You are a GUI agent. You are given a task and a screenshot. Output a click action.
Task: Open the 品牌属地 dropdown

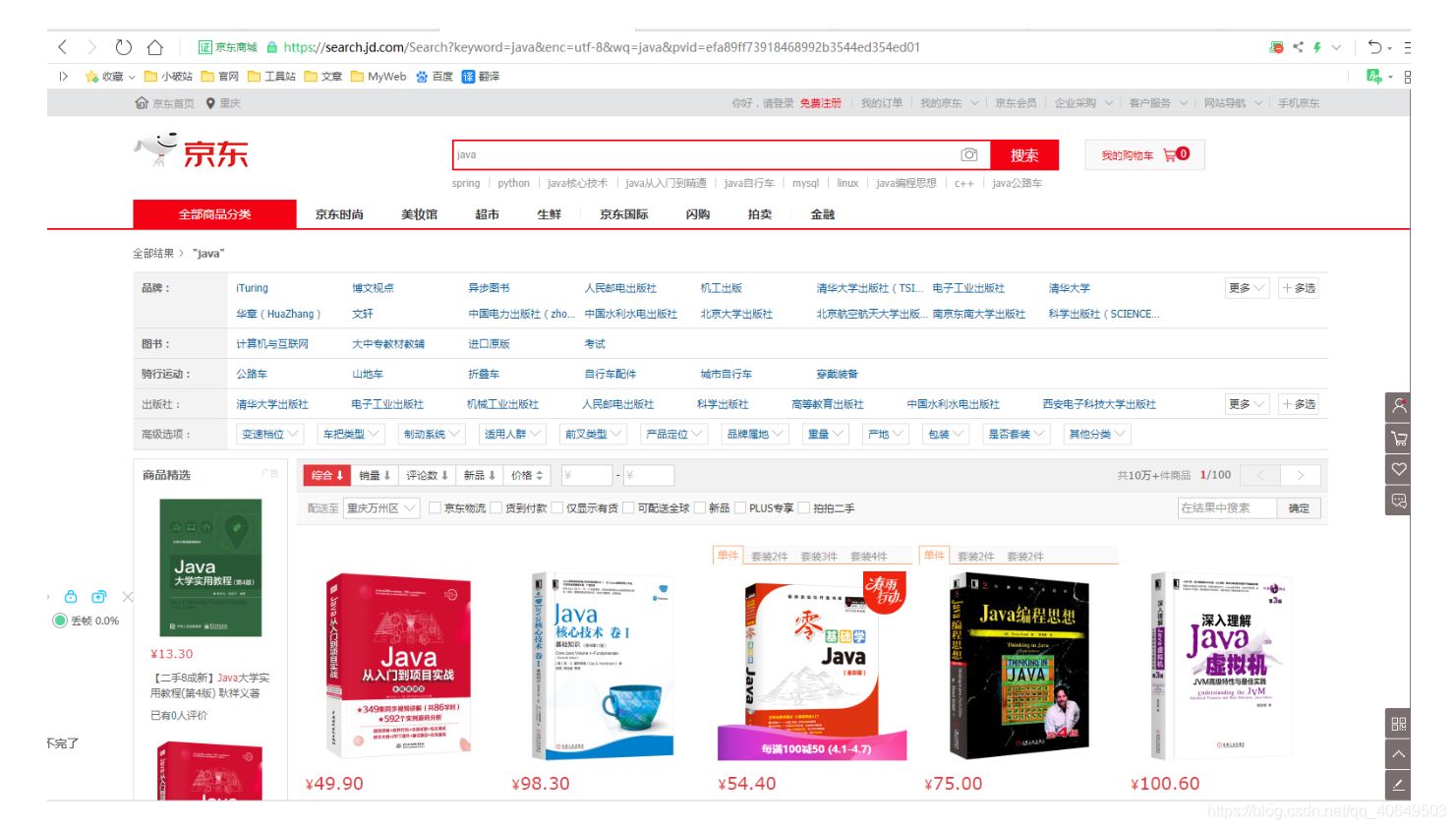coord(754,434)
